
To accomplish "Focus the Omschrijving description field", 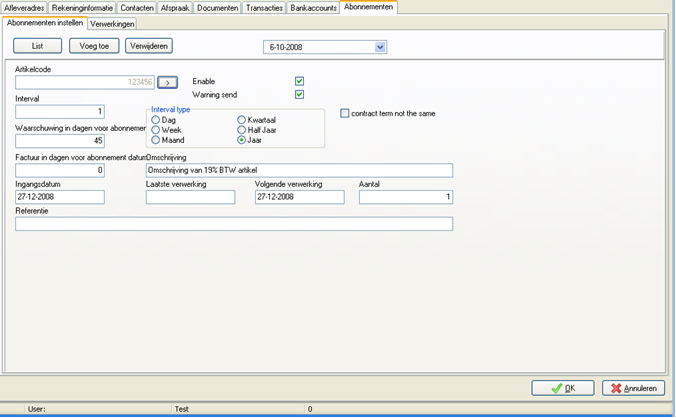I will point(299,170).
